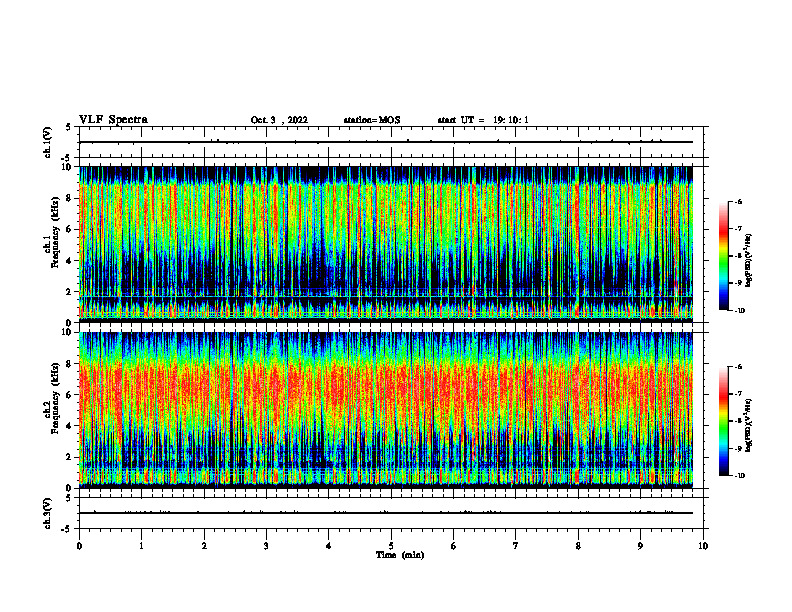
Task: Click the time axis tick label '10'
Action: (703, 546)
